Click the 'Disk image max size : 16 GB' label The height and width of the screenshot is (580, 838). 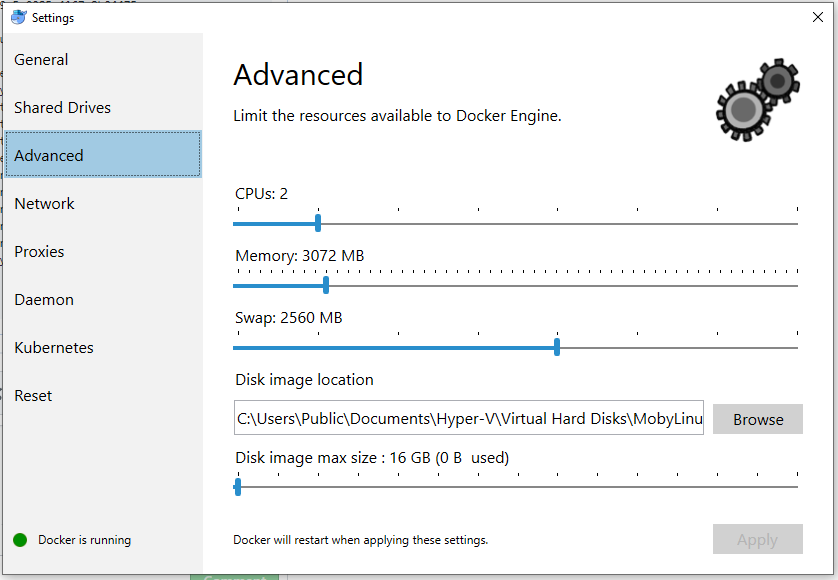coord(372,458)
